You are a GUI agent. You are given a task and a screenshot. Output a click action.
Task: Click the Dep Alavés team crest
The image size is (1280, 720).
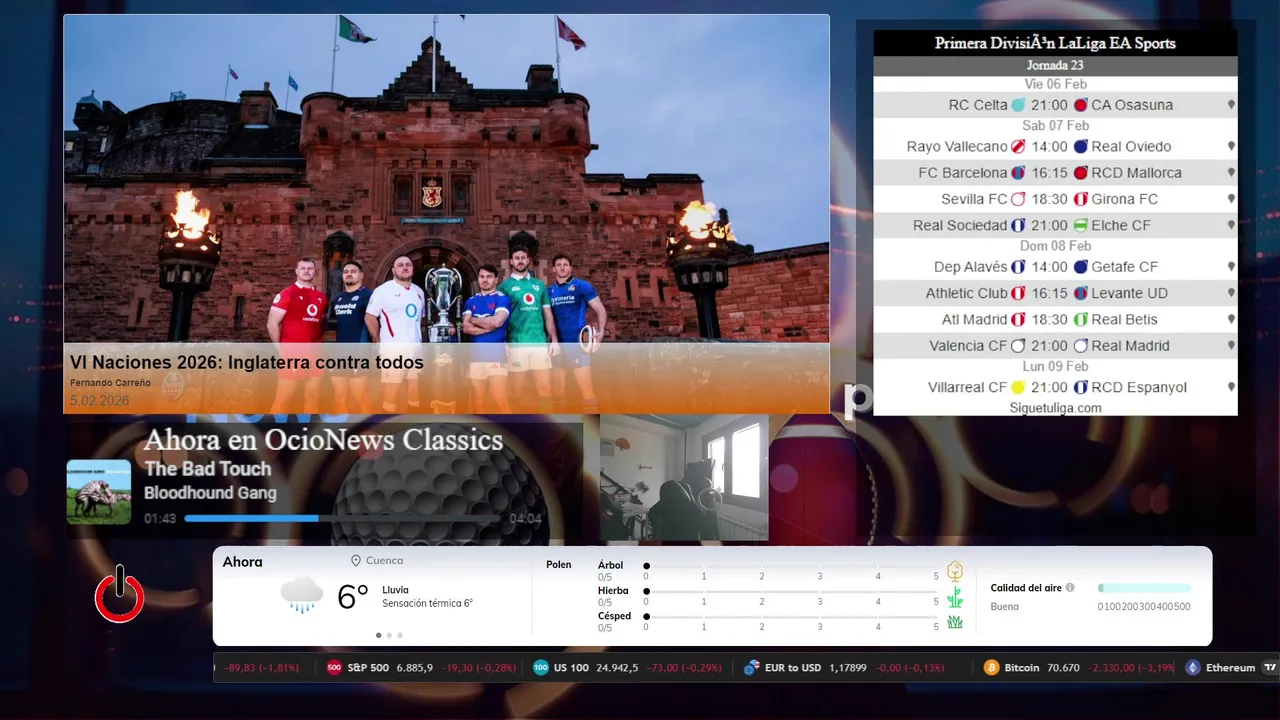click(1018, 267)
